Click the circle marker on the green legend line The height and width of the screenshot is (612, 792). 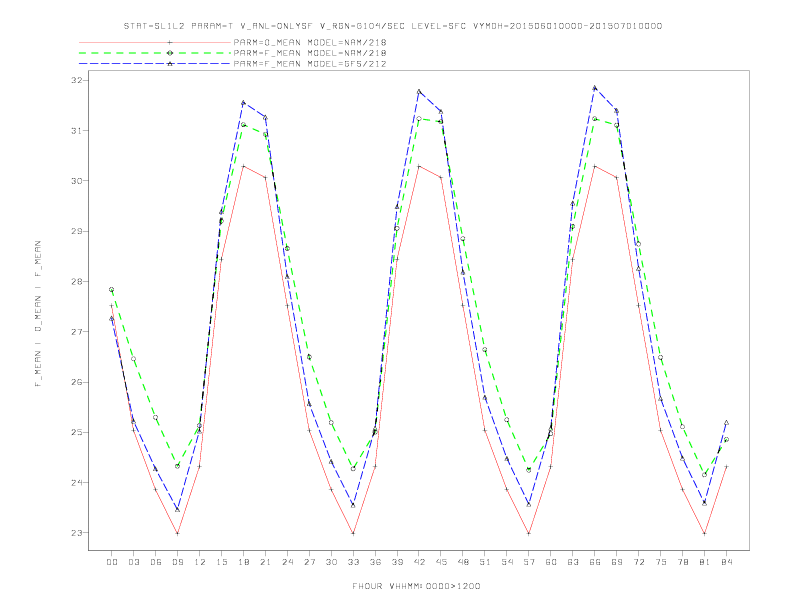pos(170,53)
